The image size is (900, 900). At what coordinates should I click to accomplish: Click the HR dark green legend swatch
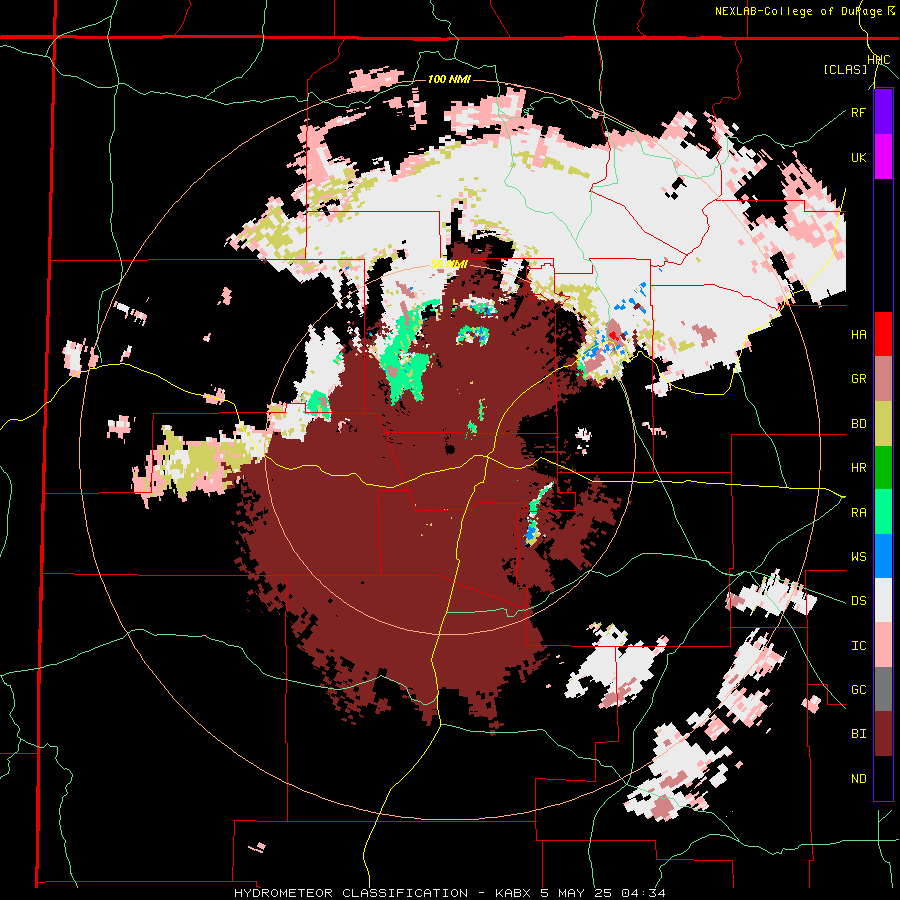883,467
